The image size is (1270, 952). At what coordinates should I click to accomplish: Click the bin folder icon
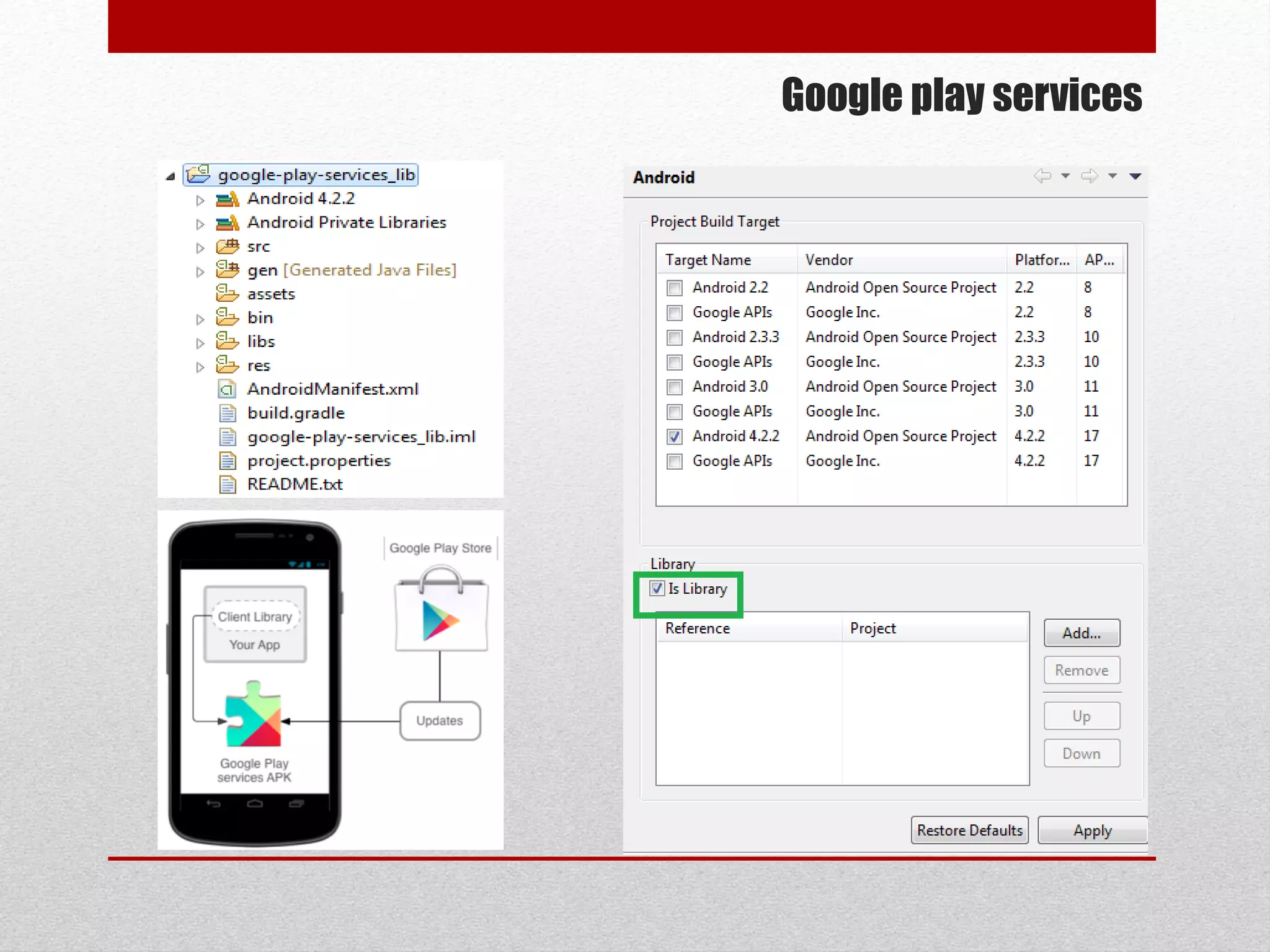tap(227, 317)
